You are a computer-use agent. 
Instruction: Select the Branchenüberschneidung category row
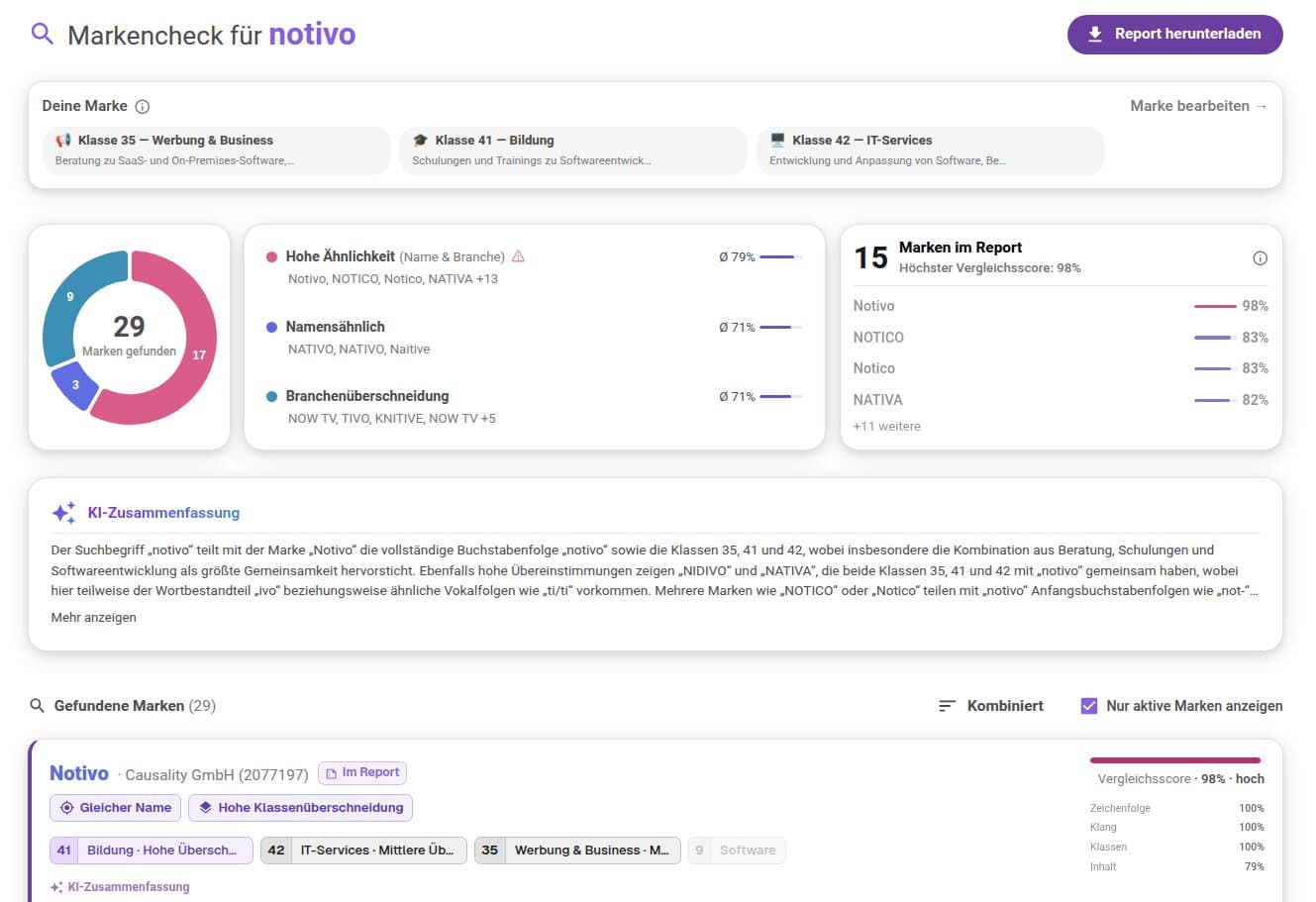pos(535,407)
